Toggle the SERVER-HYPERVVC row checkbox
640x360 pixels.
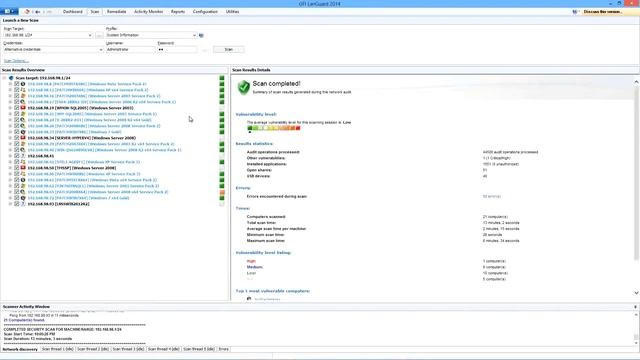pyautogui.click(x=17, y=138)
